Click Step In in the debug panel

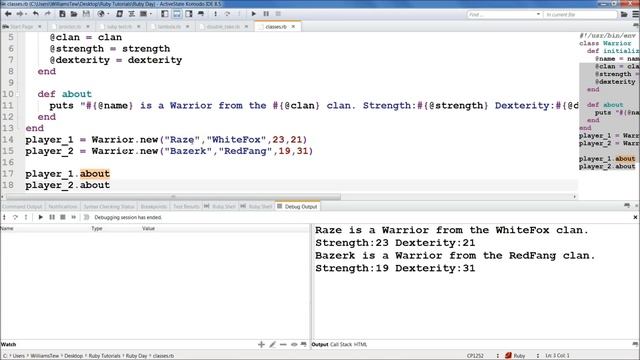click(4, 218)
